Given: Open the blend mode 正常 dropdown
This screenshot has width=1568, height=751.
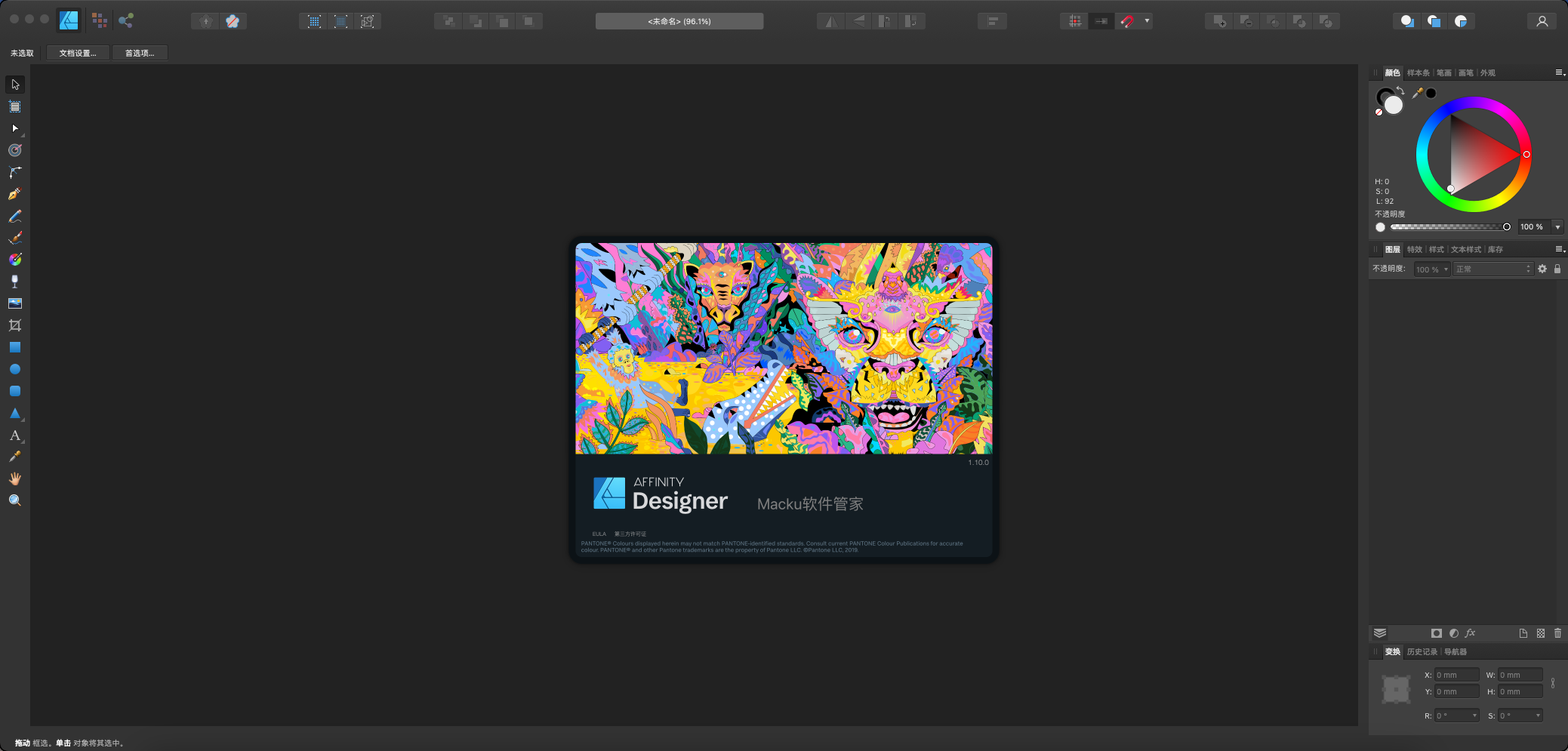Looking at the screenshot, I should [1493, 269].
